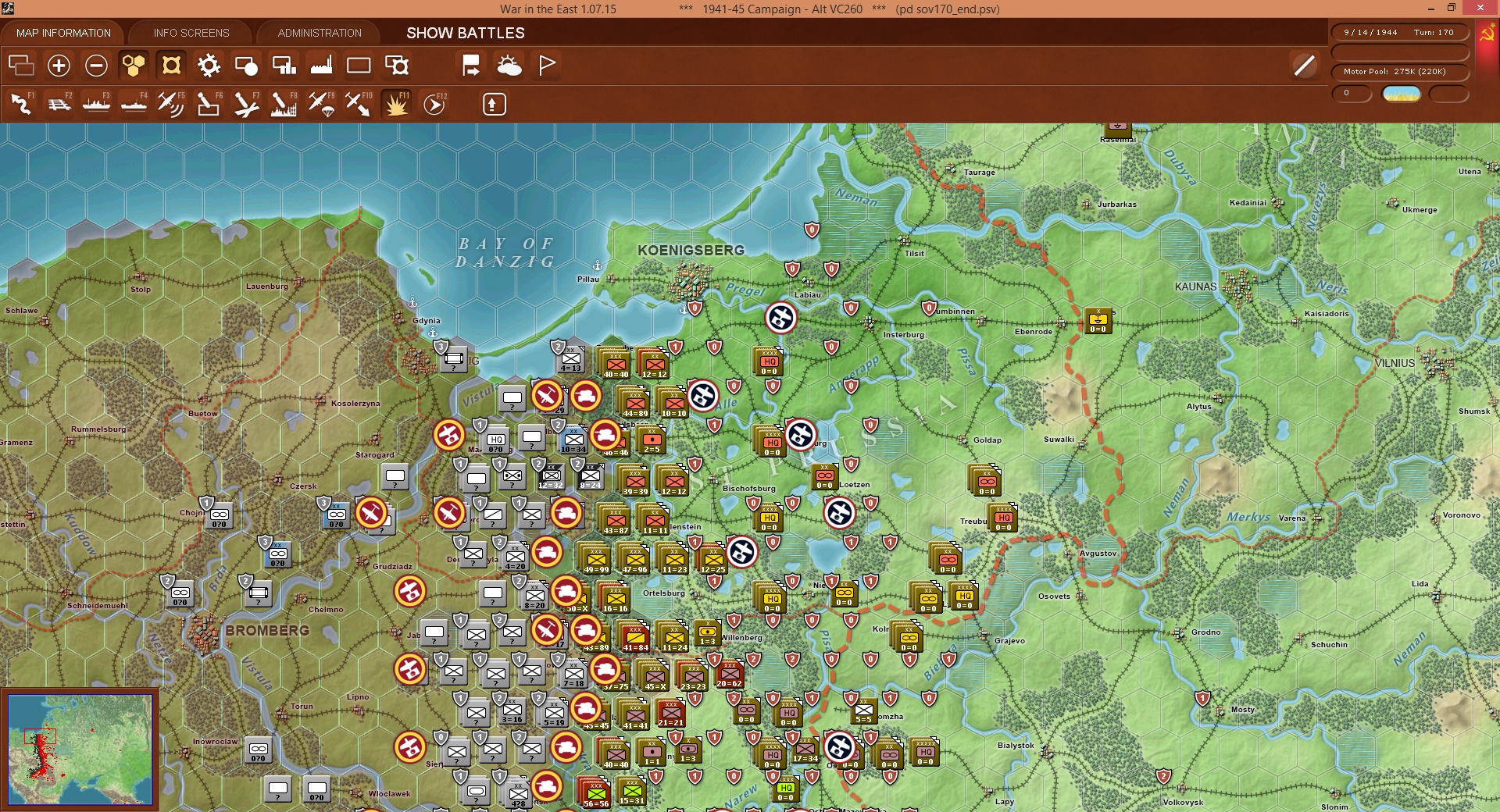Select the F8 bomb city mode
The height and width of the screenshot is (812, 1500).
click(x=284, y=104)
